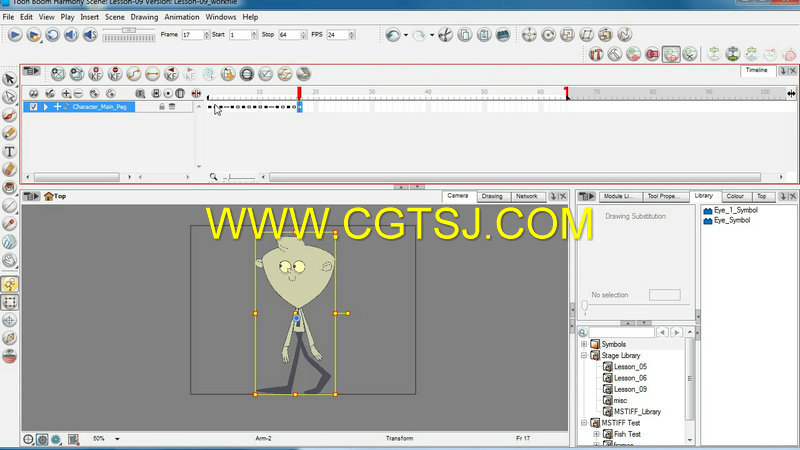Collapse the Stage Library folder
This screenshot has height=450, width=800.
coord(584,356)
